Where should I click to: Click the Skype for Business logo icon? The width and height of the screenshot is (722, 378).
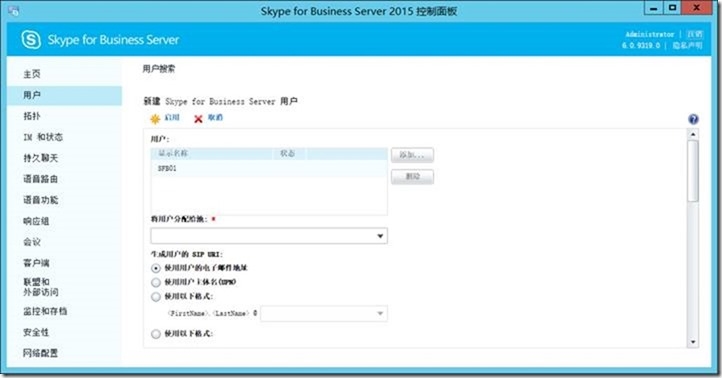tap(31, 40)
